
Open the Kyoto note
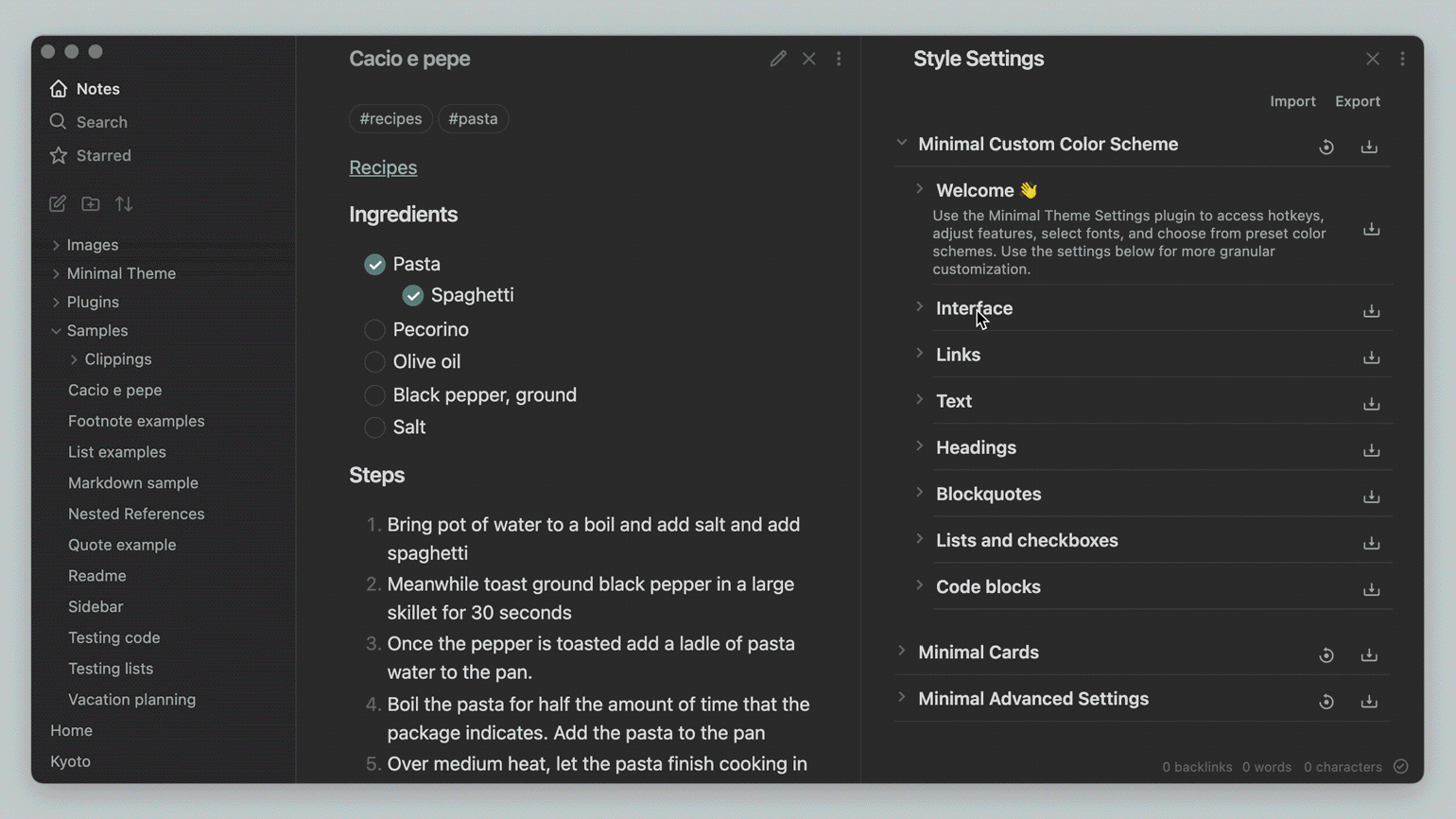click(x=70, y=761)
